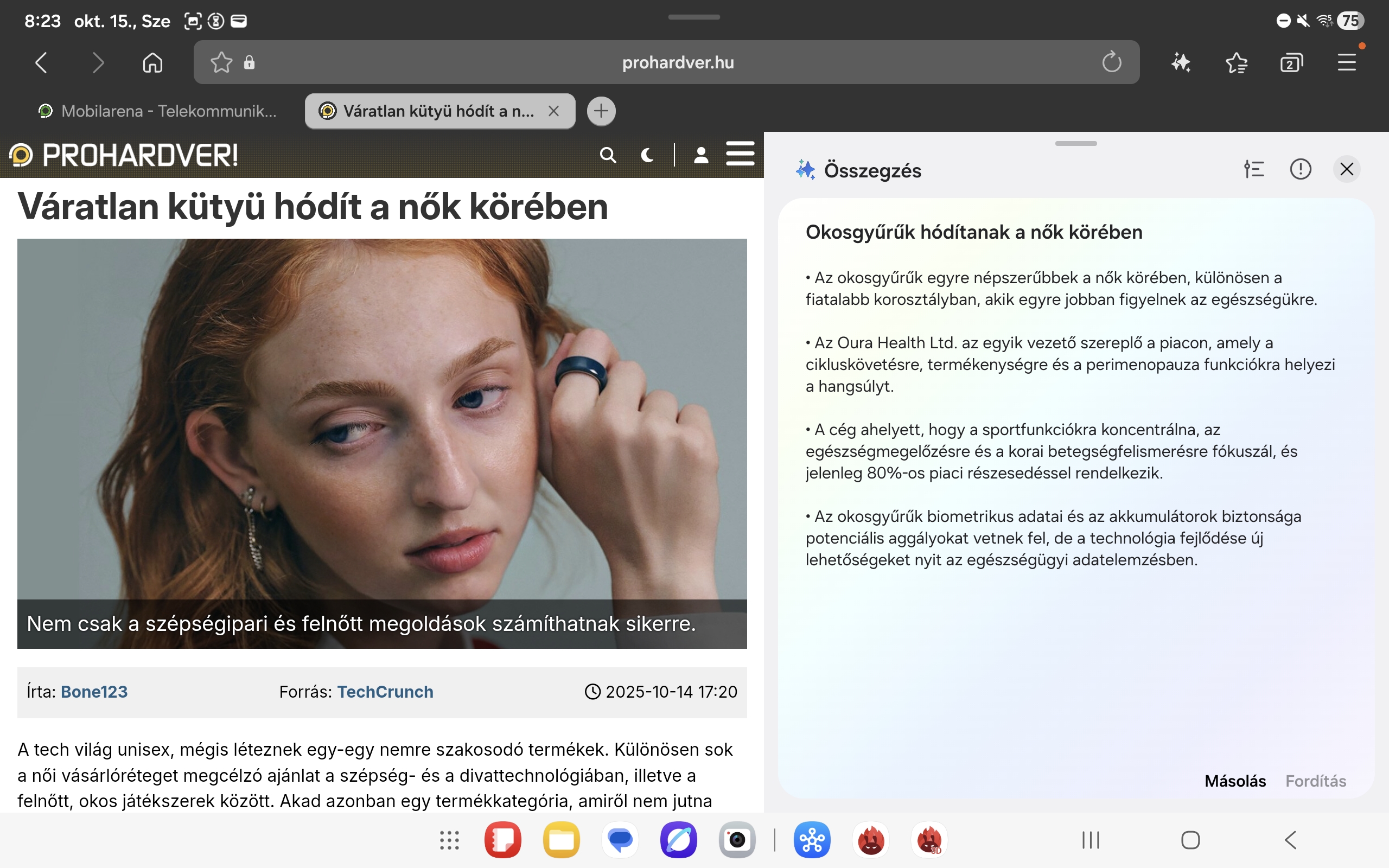Open the browser hamburger menu

click(x=1347, y=62)
